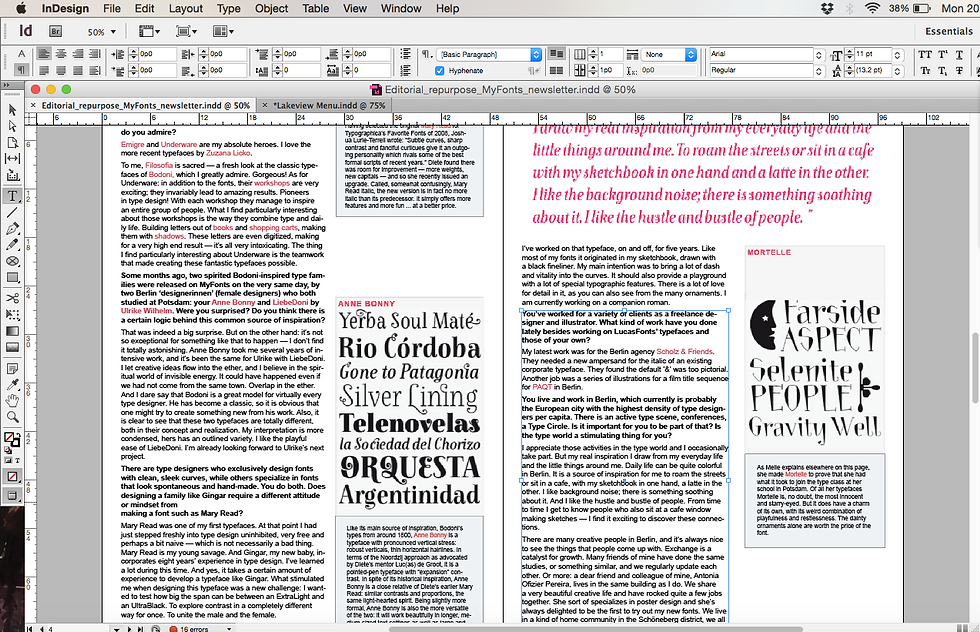This screenshot has height=632, width=980.
Task: Switch to Paragraph Formatting Controls (¶)
Action: pos(21,70)
